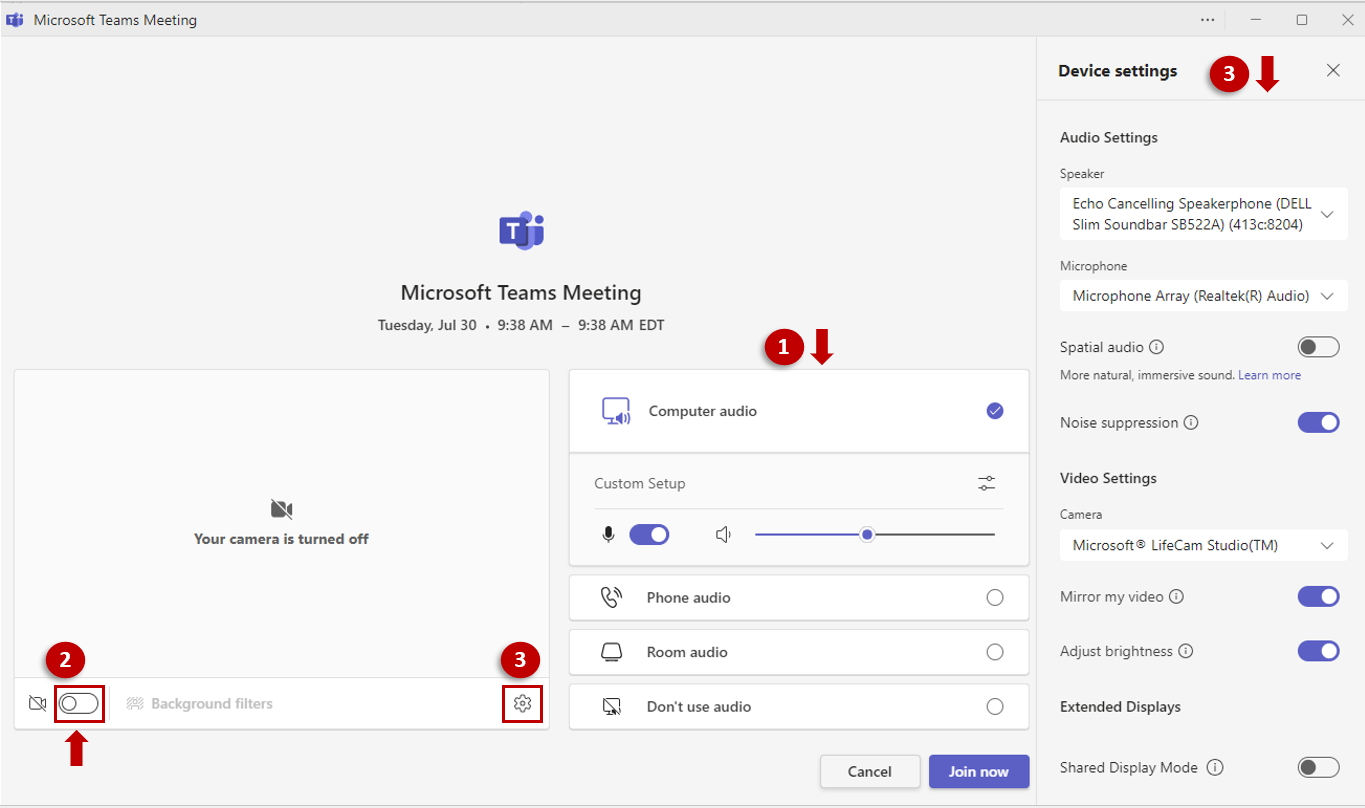
Task: Open the Camera selection dropdown
Action: tap(1203, 546)
